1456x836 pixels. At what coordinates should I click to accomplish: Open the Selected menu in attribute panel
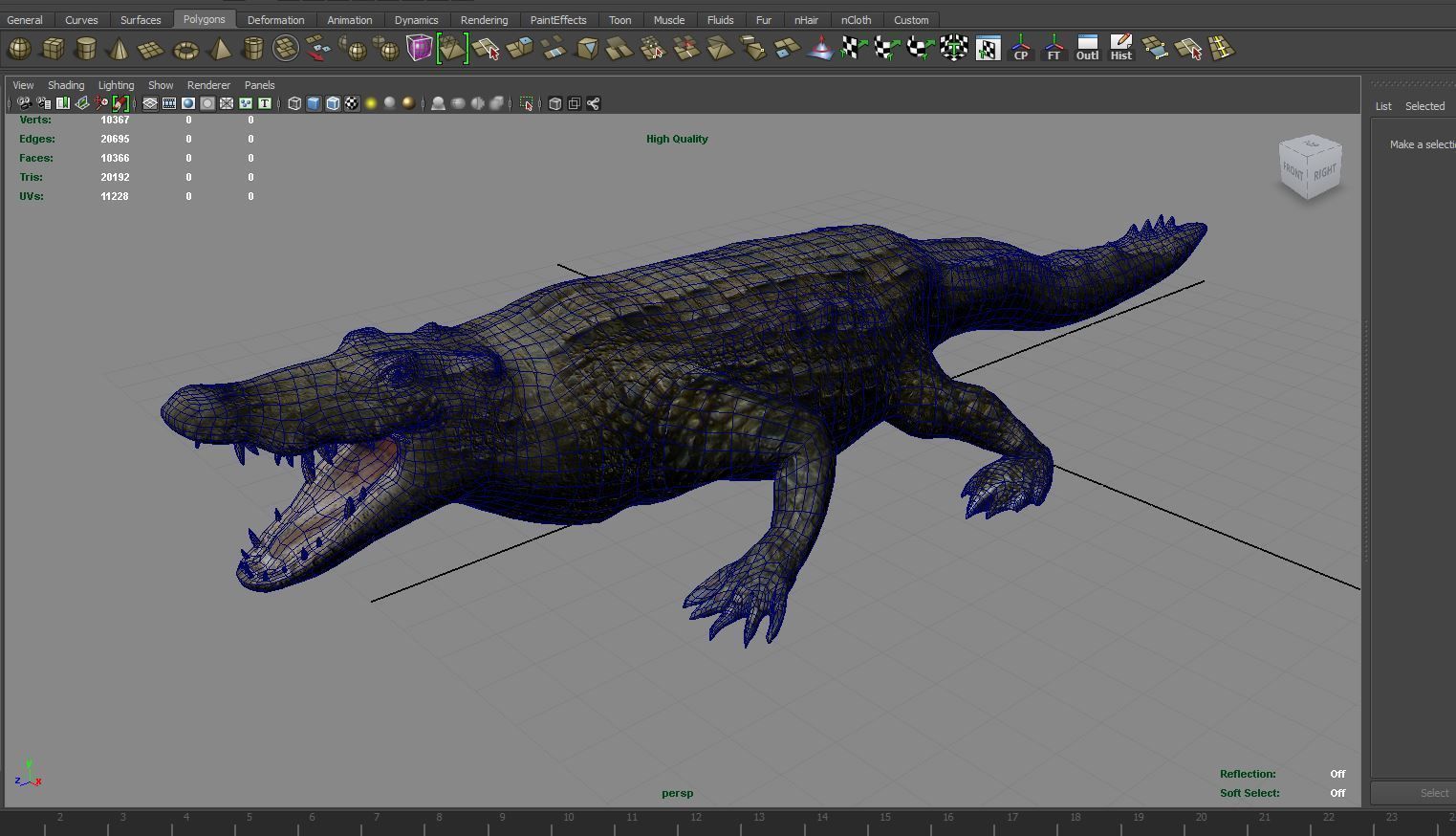coord(1424,106)
